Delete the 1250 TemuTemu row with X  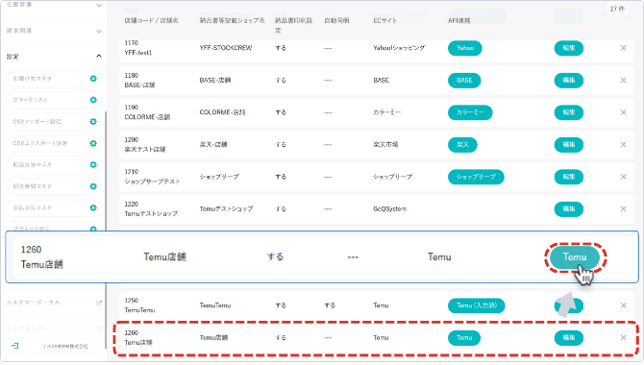click(623, 305)
